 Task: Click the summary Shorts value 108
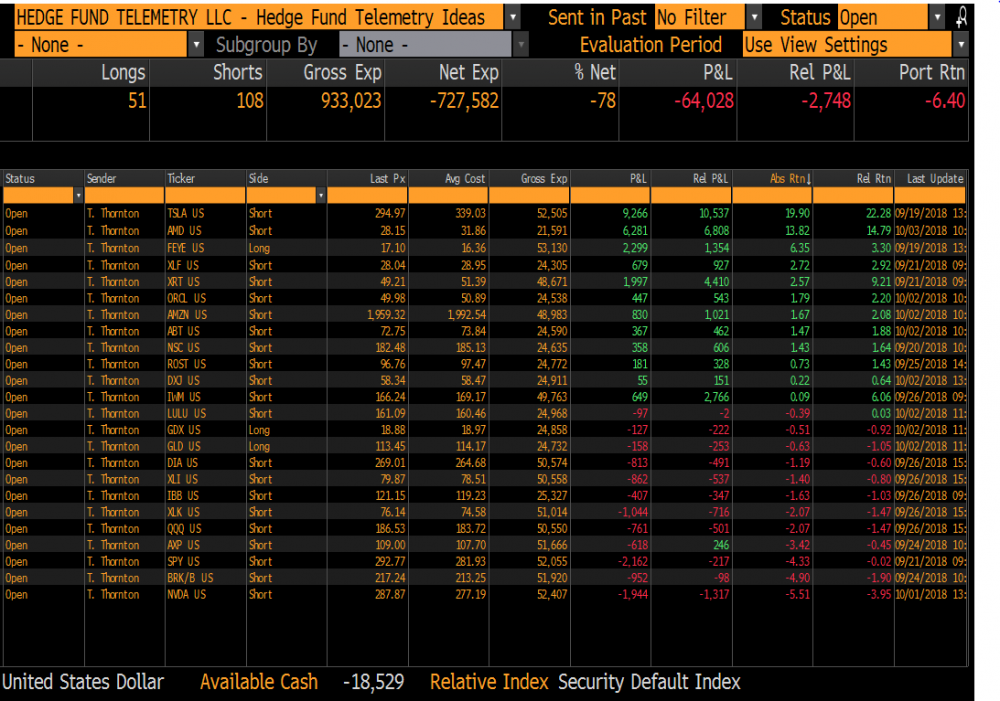(x=250, y=101)
